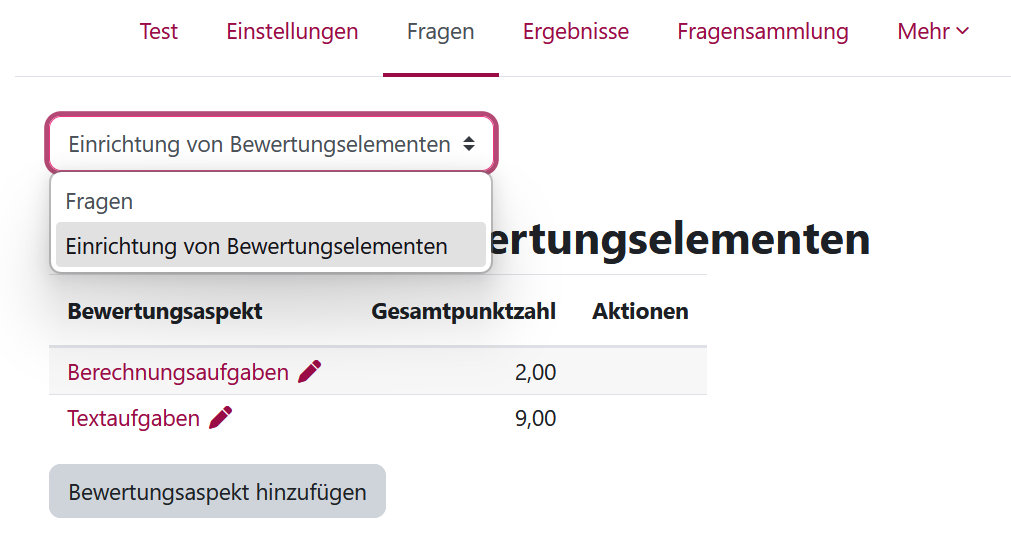Expand the Mehr menu

(932, 32)
